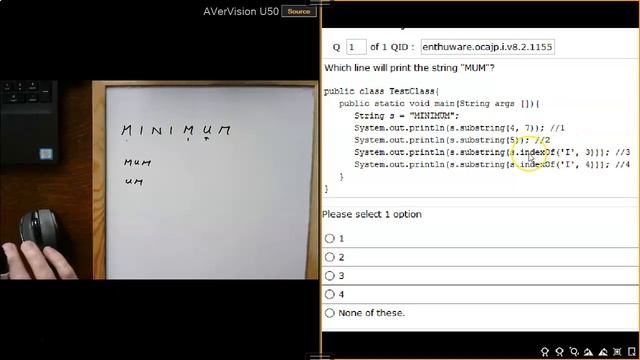Click the second zoom magnifier icon in bottom toolbar
Screen dimensions: 640x360
560,352
